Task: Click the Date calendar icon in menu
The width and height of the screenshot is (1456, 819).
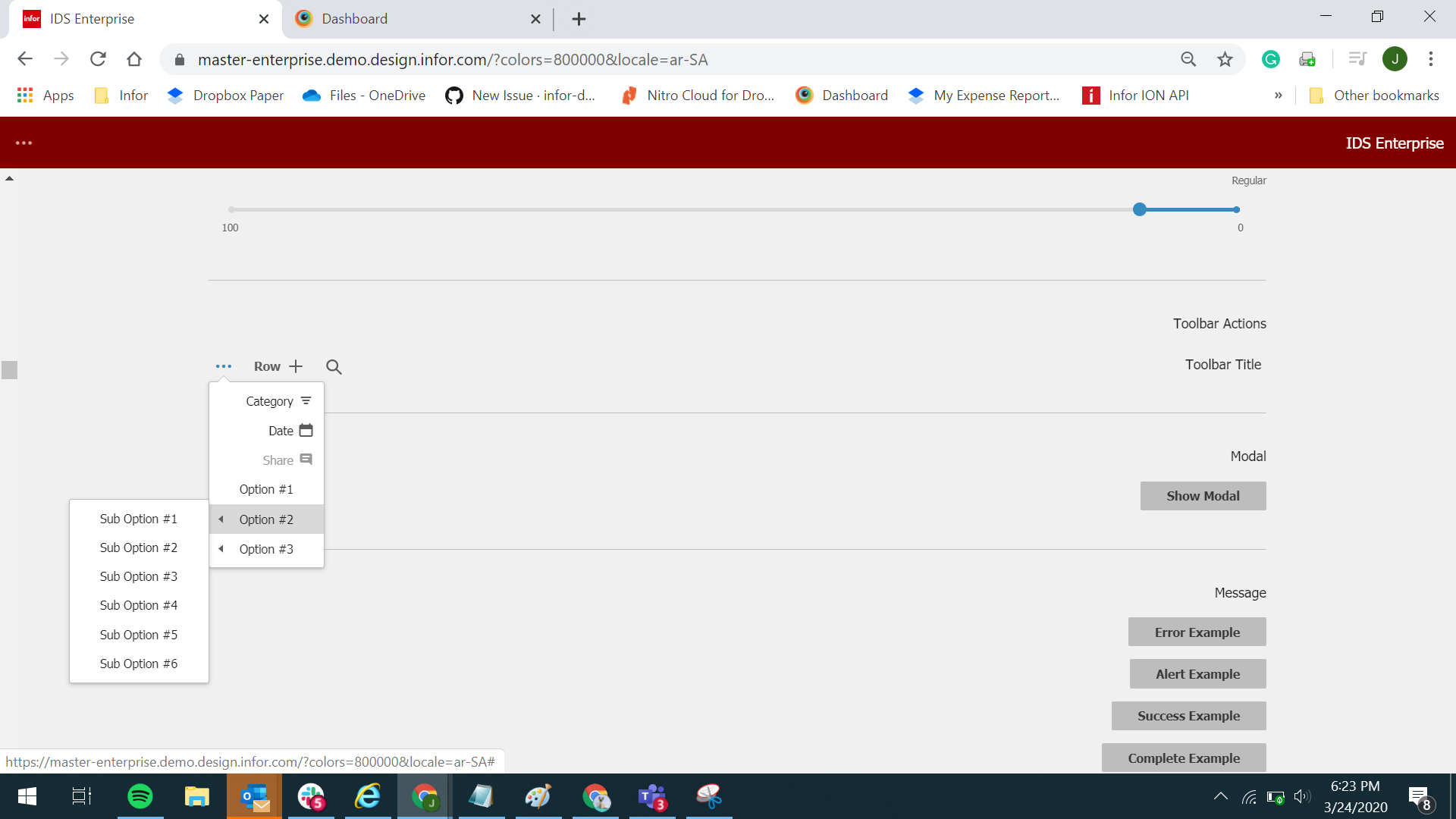Action: pos(306,431)
